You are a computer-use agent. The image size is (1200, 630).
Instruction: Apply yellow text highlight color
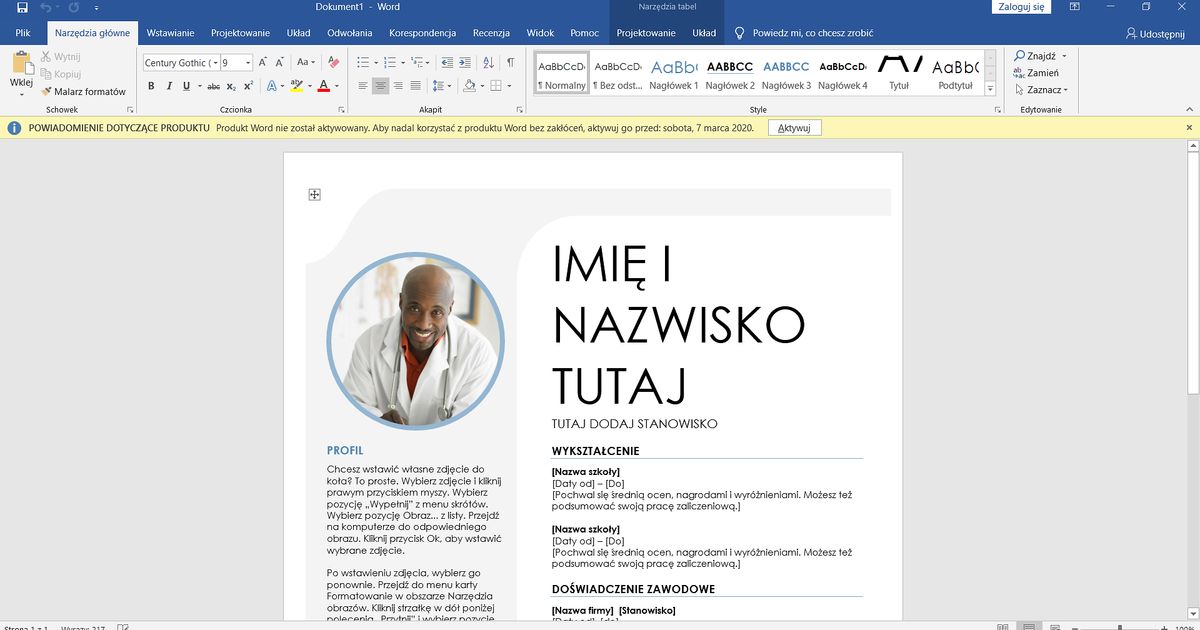[296, 85]
